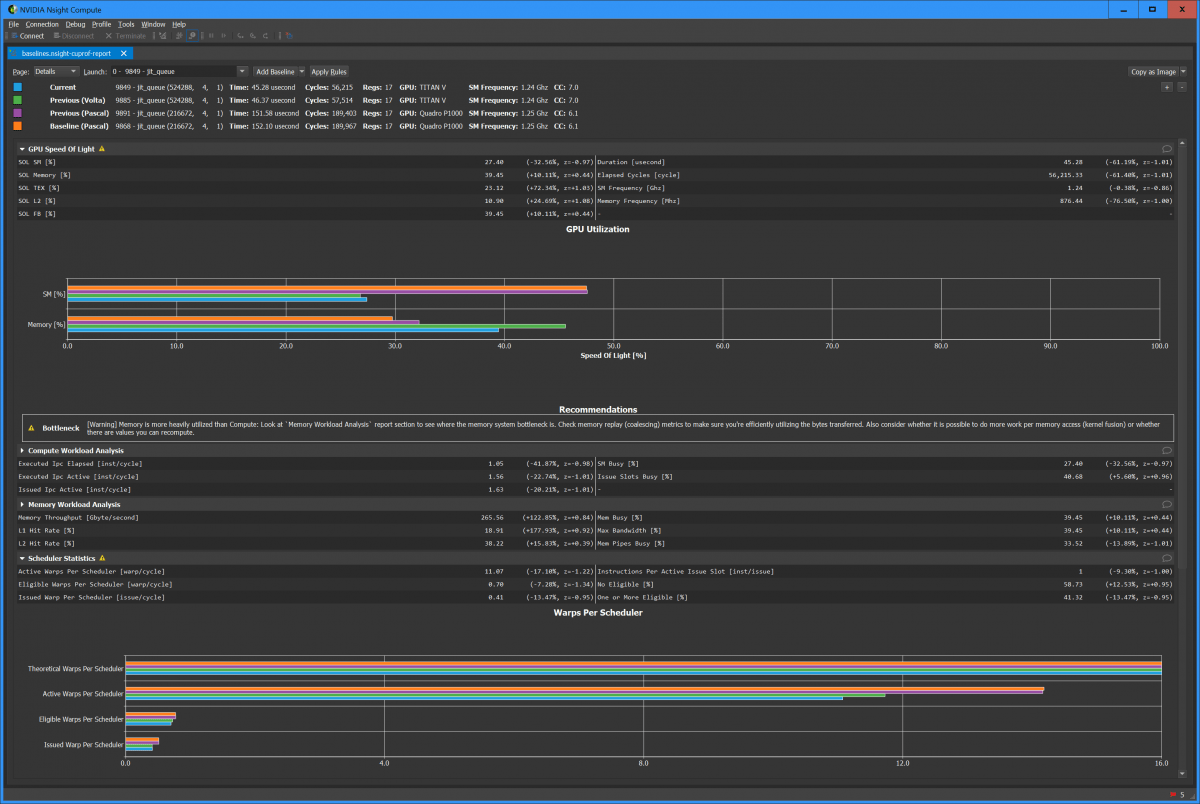Click the Pause icon in the toolbar
The height and width of the screenshot is (804, 1200).
pos(211,36)
